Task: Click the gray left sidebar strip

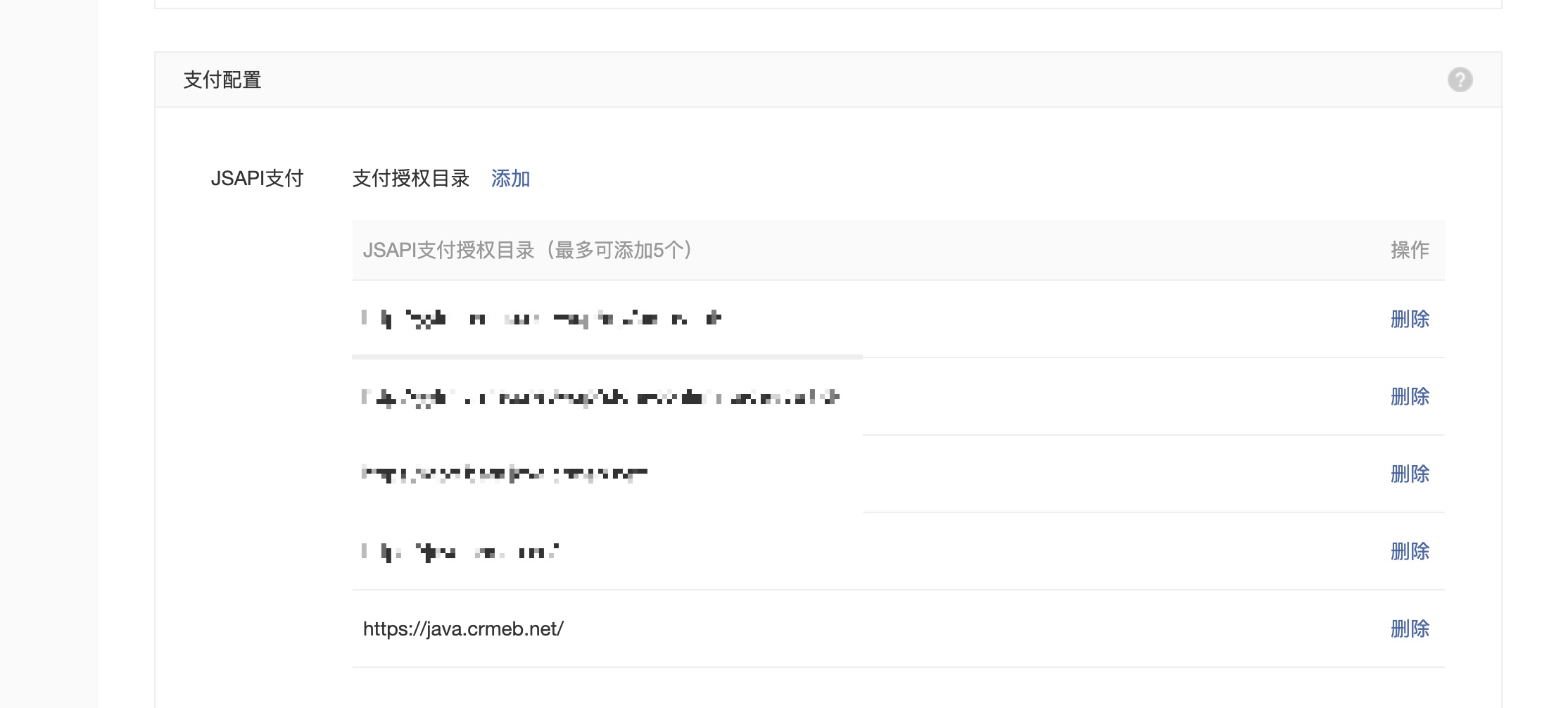Action: [x=49, y=354]
